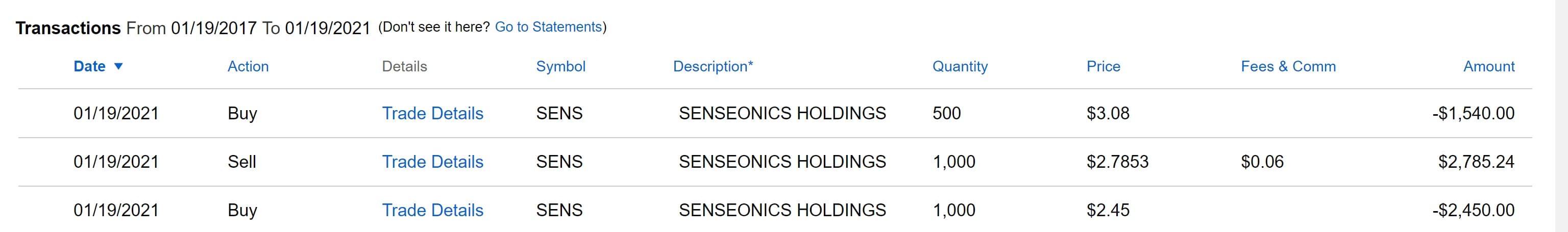The width and height of the screenshot is (1568, 232).
Task: Open Trade Details for $2.45 SENS buy
Action: coord(432,210)
